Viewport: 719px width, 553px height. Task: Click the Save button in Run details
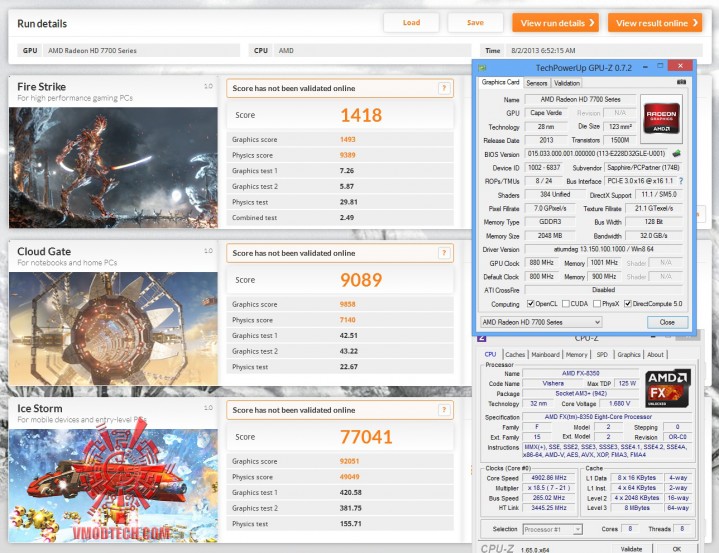pyautogui.click(x=475, y=22)
